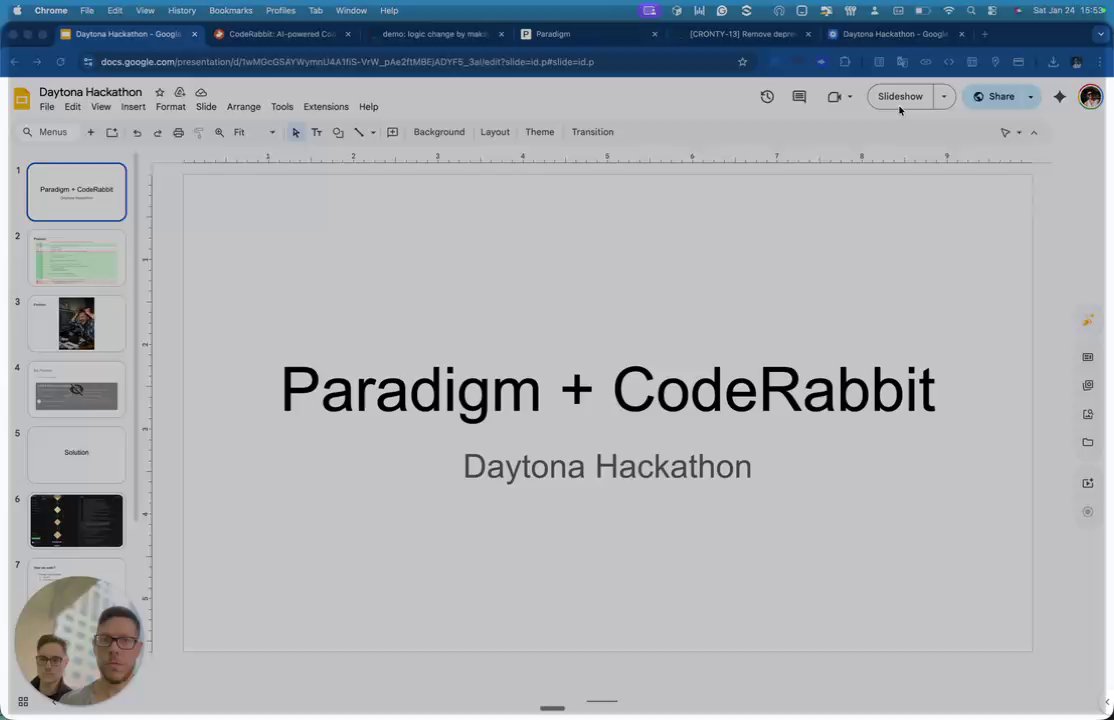Image resolution: width=1114 pixels, height=720 pixels.
Task: Expand the Slideshow options dropdown
Action: point(944,97)
